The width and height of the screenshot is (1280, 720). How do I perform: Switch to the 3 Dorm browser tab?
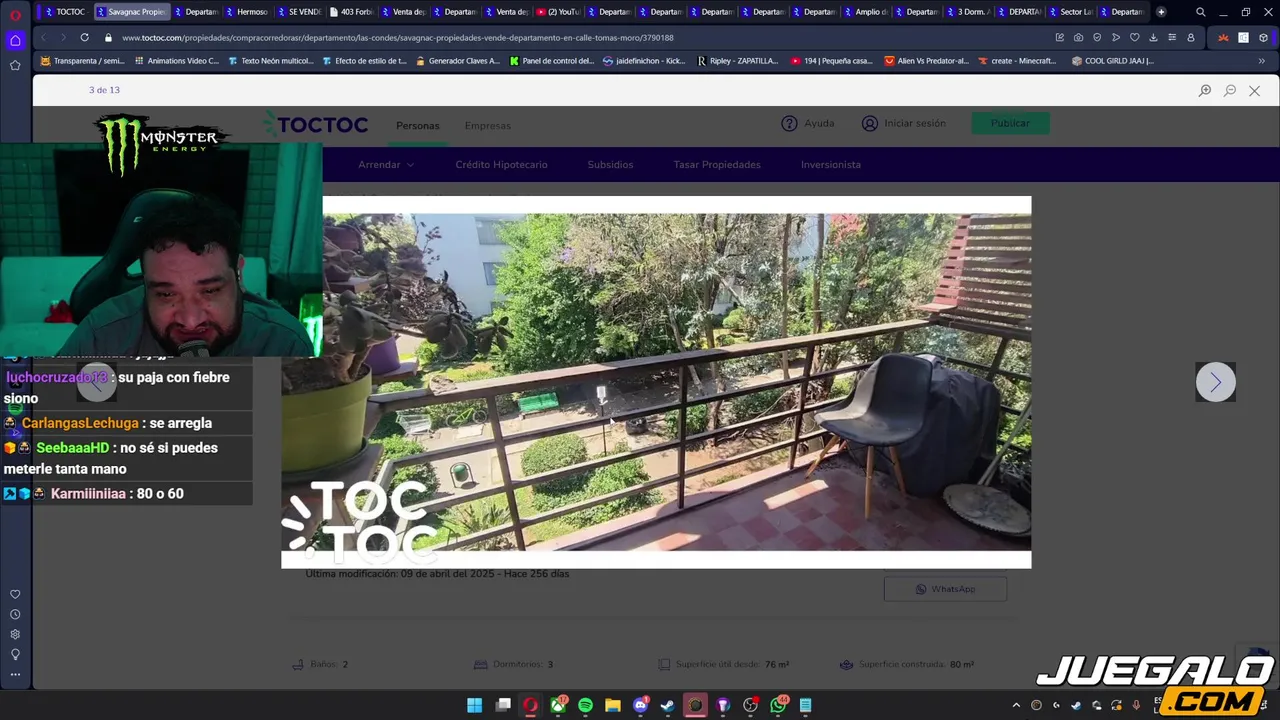coord(968,12)
